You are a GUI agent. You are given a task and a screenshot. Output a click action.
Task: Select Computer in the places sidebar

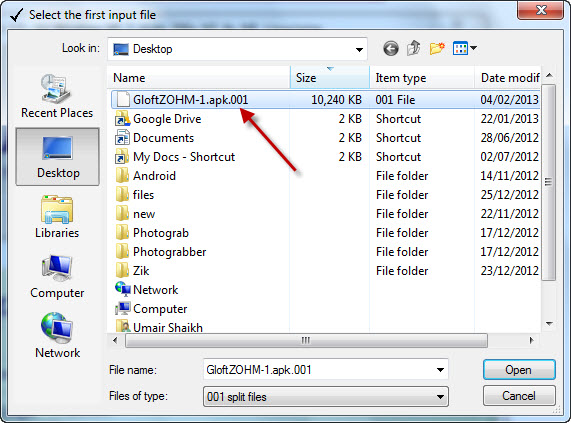(57, 277)
